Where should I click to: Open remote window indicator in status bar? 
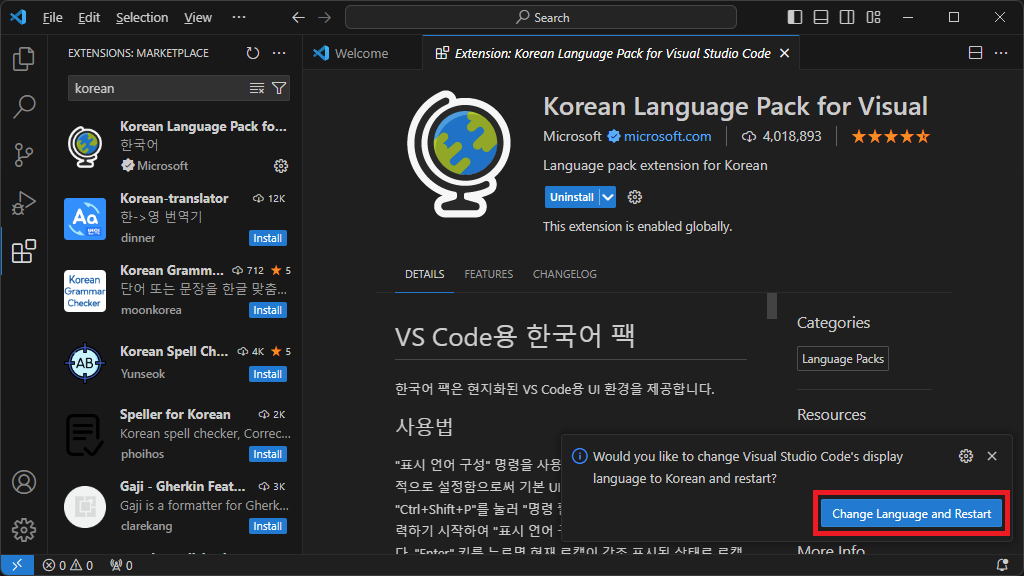[17, 565]
